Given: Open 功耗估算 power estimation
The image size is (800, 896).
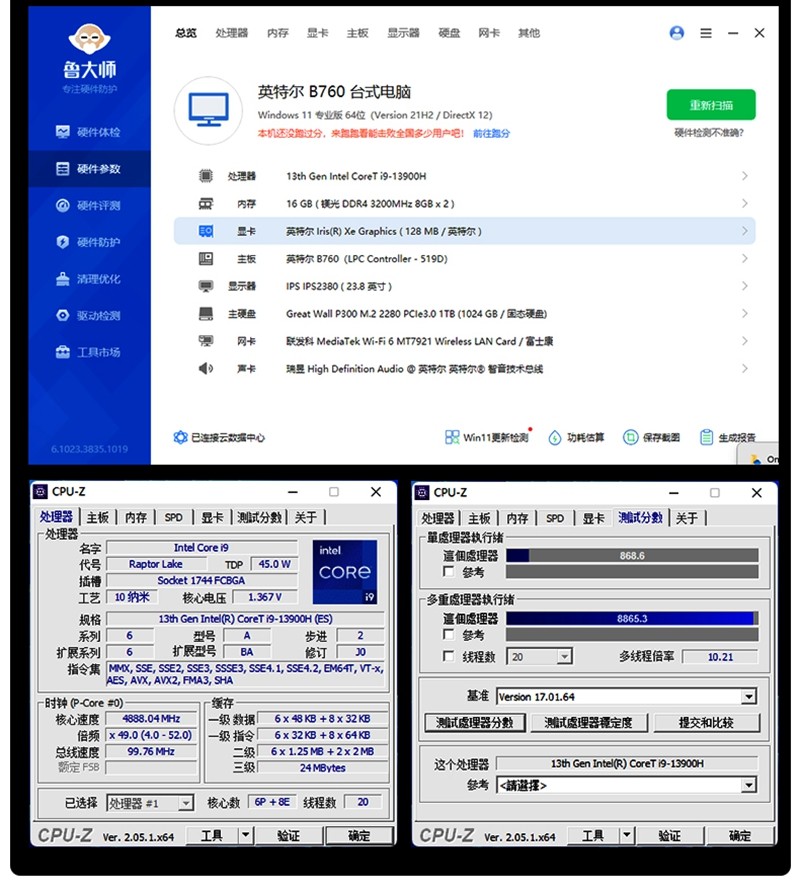Looking at the screenshot, I should coord(577,437).
